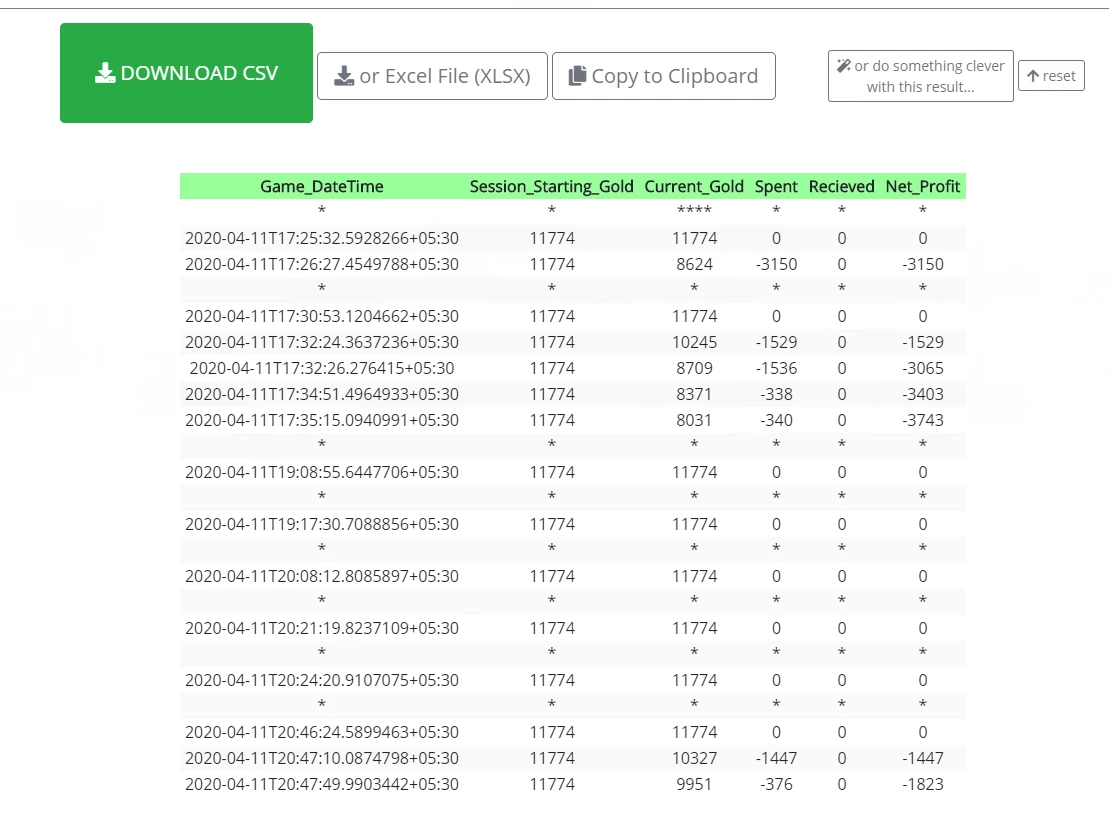Click the clipboard icon on the Copy button
The width and height of the screenshot is (1109, 830).
point(577,76)
